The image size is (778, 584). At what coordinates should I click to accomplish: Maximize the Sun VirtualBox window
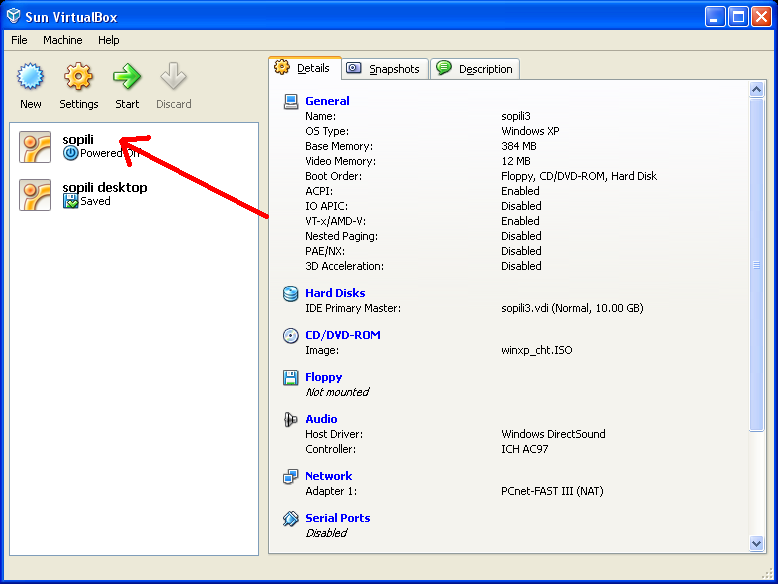click(738, 17)
